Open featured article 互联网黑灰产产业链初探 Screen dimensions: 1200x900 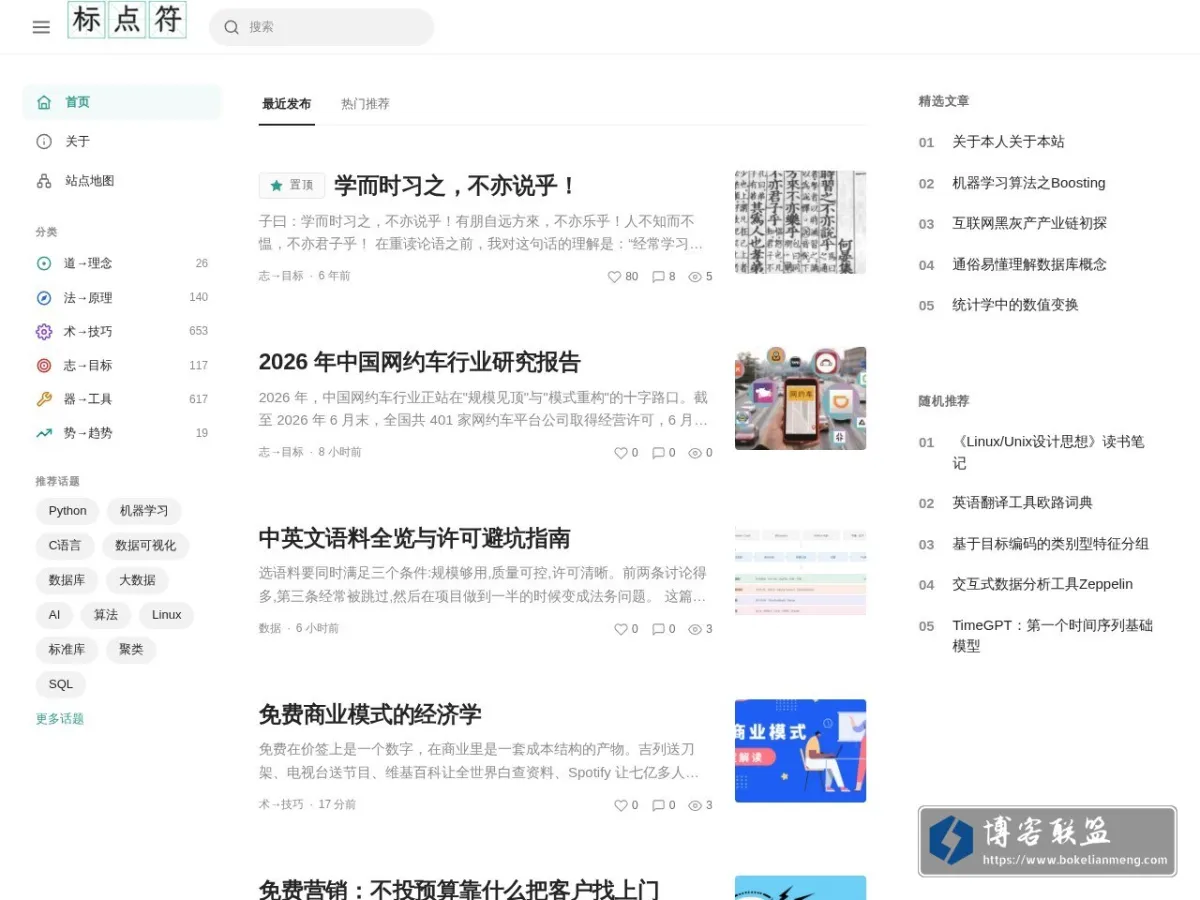(x=1030, y=223)
